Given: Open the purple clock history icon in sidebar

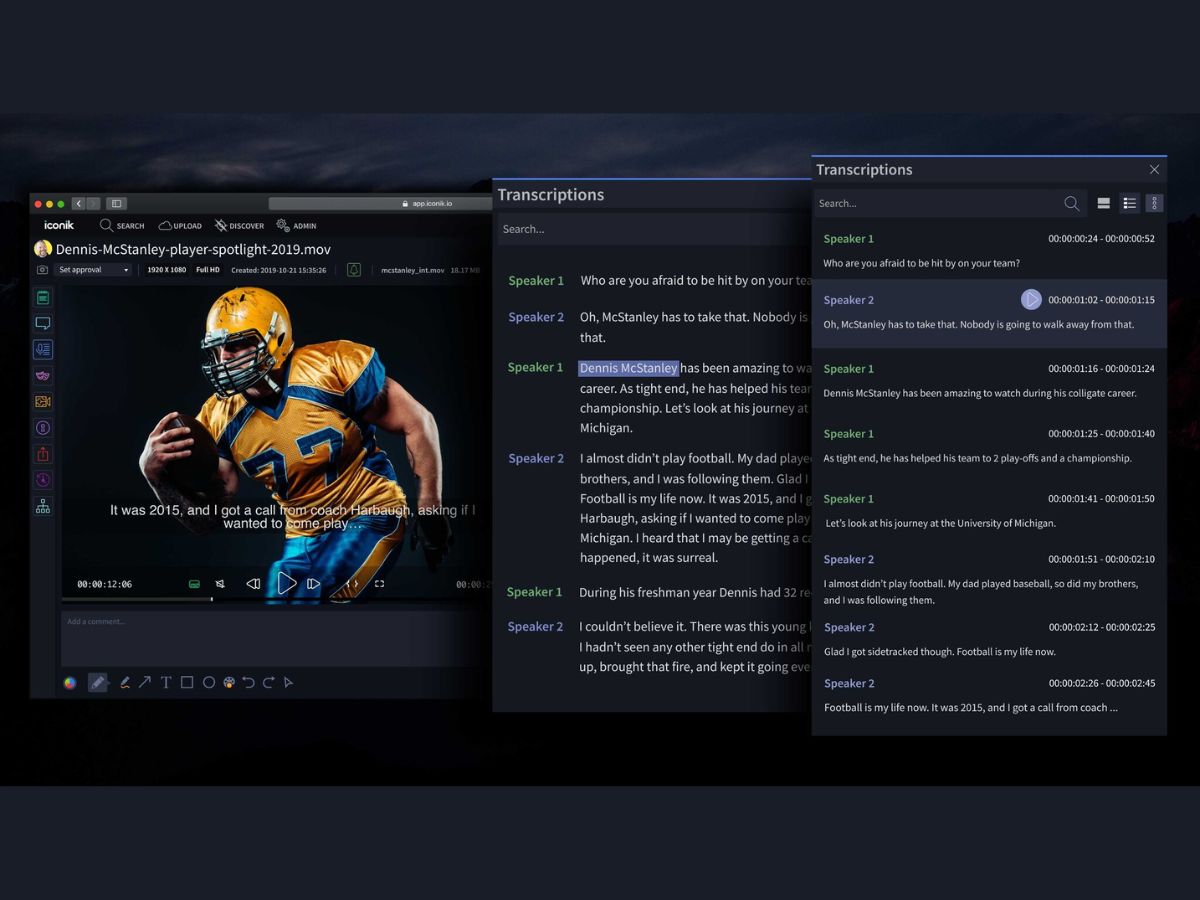Looking at the screenshot, I should point(43,480).
